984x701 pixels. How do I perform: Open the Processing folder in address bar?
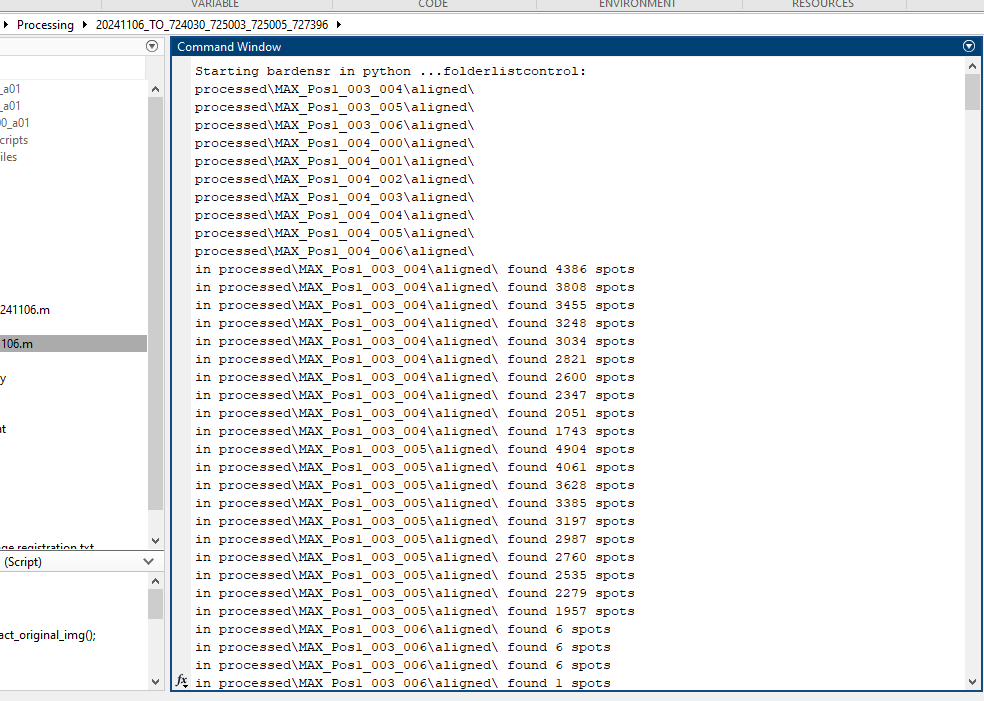point(45,25)
